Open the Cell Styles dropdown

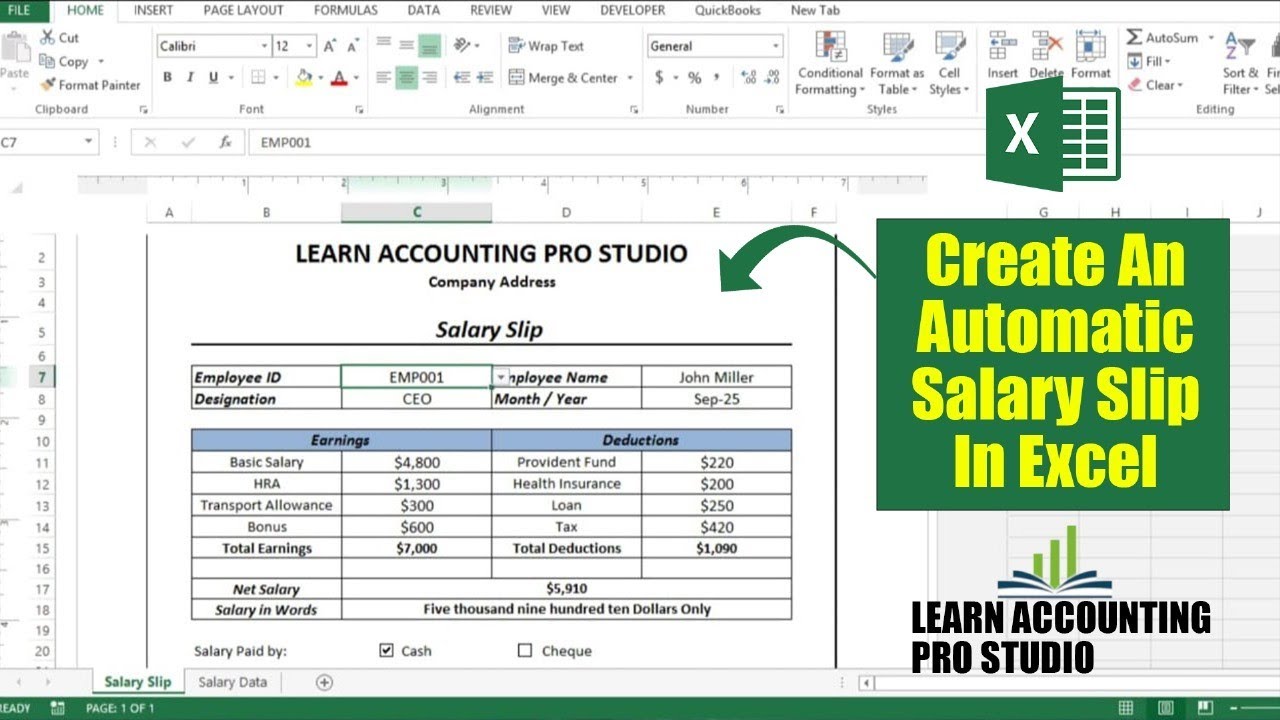tap(949, 63)
